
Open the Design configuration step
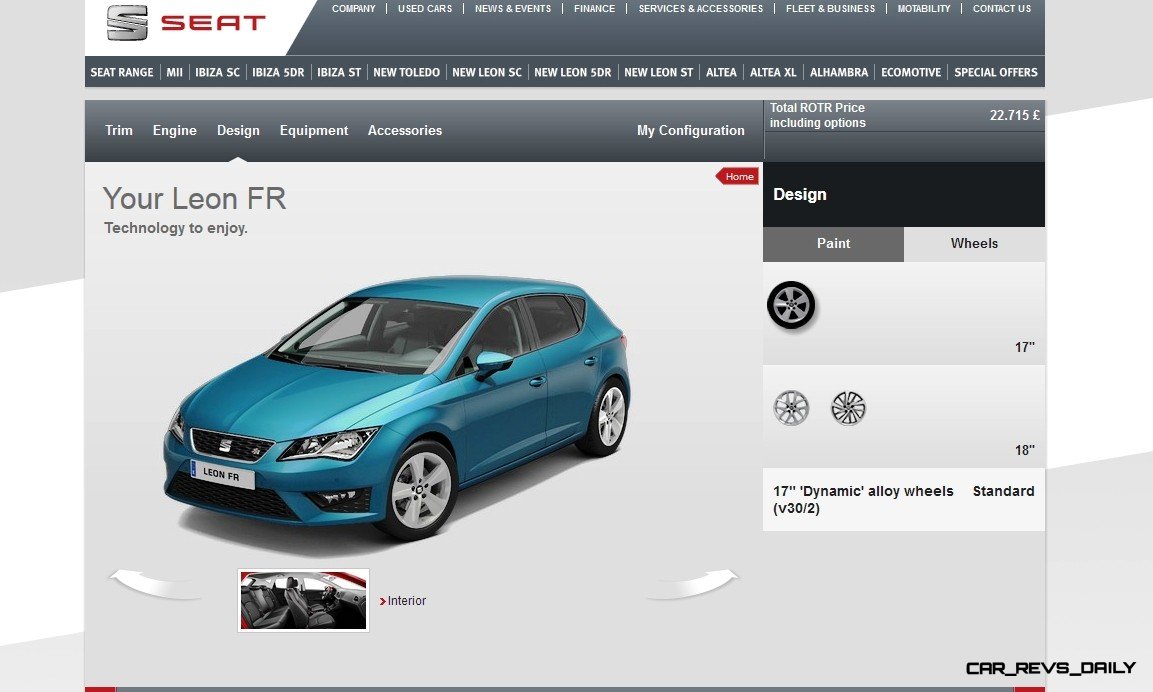point(238,130)
